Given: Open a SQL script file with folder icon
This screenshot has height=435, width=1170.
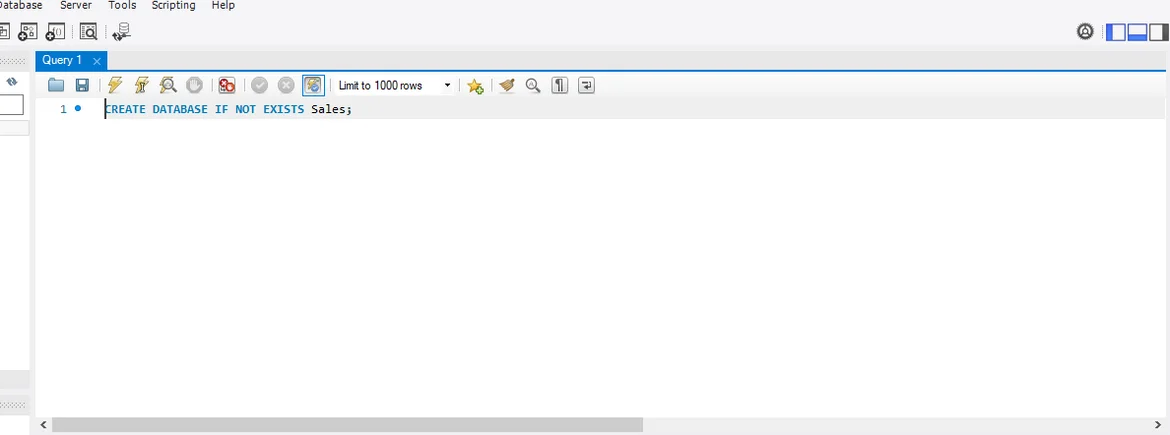Looking at the screenshot, I should tap(56, 86).
